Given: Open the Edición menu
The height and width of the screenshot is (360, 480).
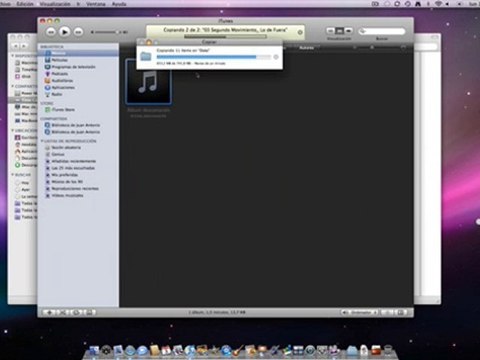Looking at the screenshot, I should click(25, 4).
